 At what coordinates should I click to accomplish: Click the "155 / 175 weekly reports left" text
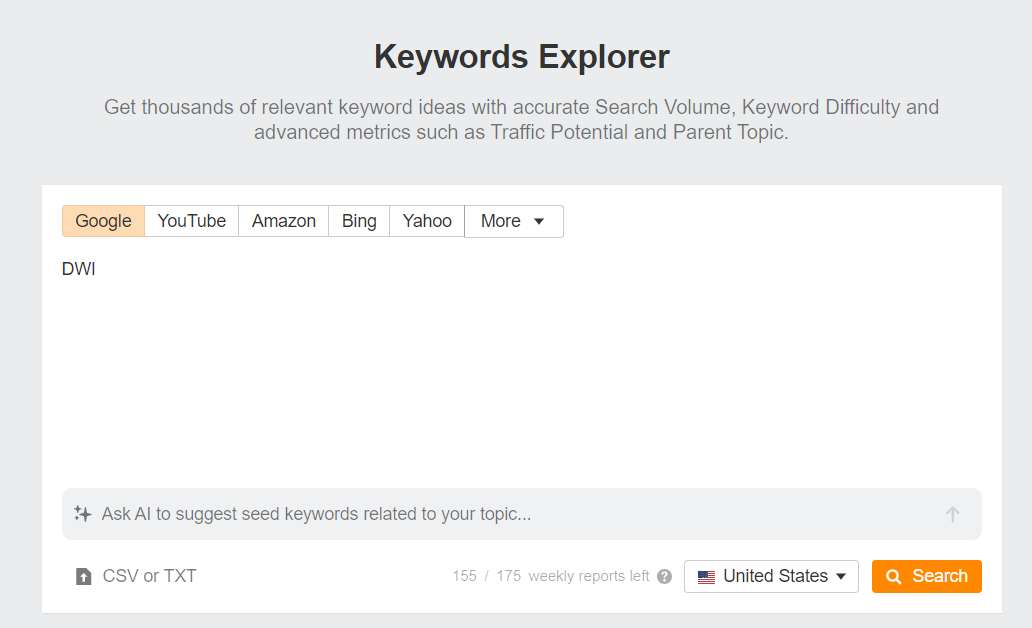coord(551,576)
